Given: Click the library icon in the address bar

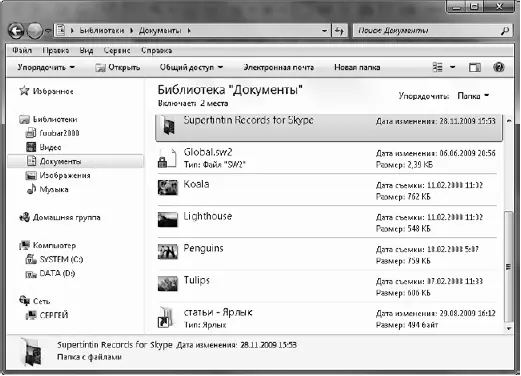Looking at the screenshot, I should click(x=61, y=30).
